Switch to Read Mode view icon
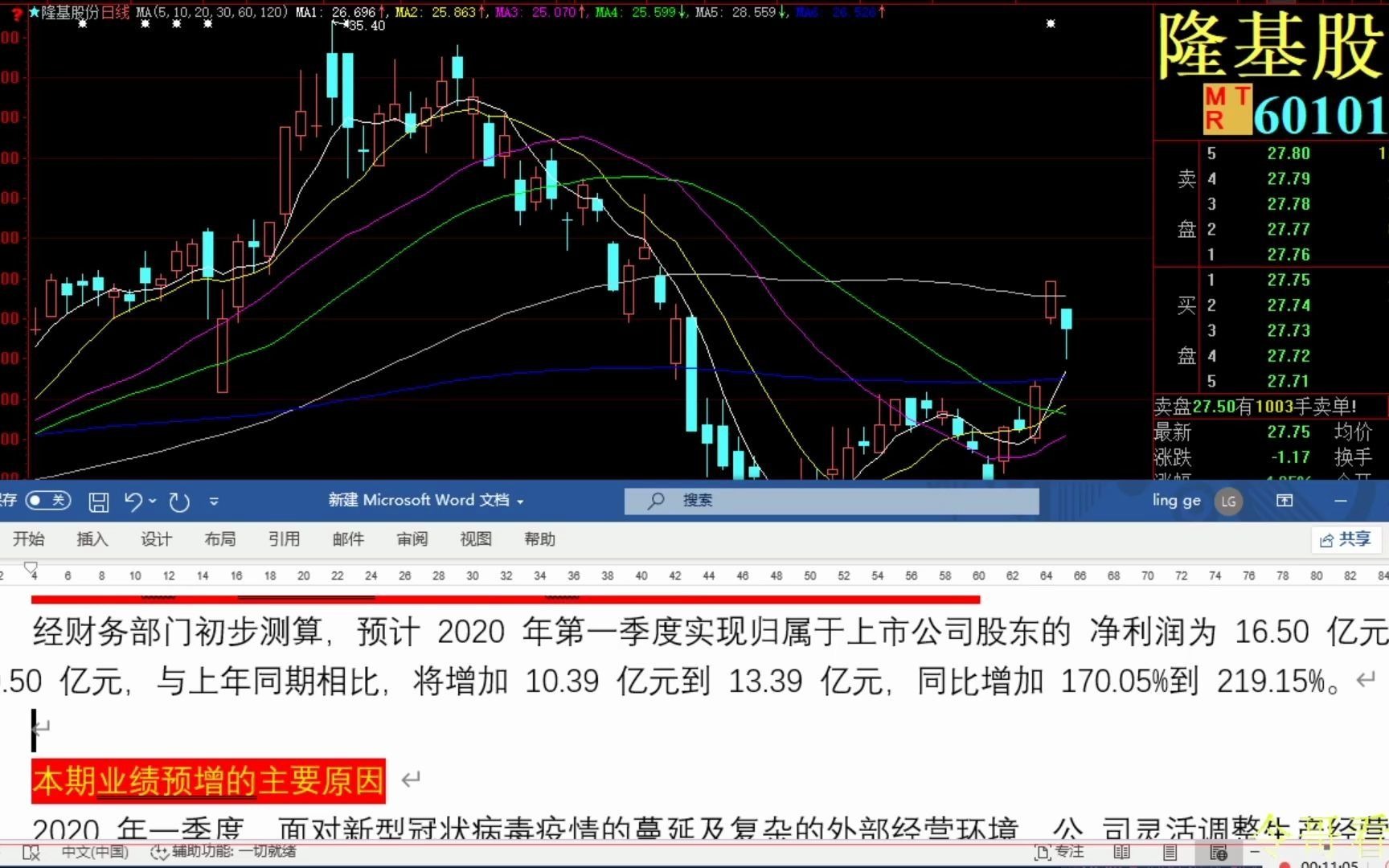The image size is (1389, 868). coord(1121,853)
